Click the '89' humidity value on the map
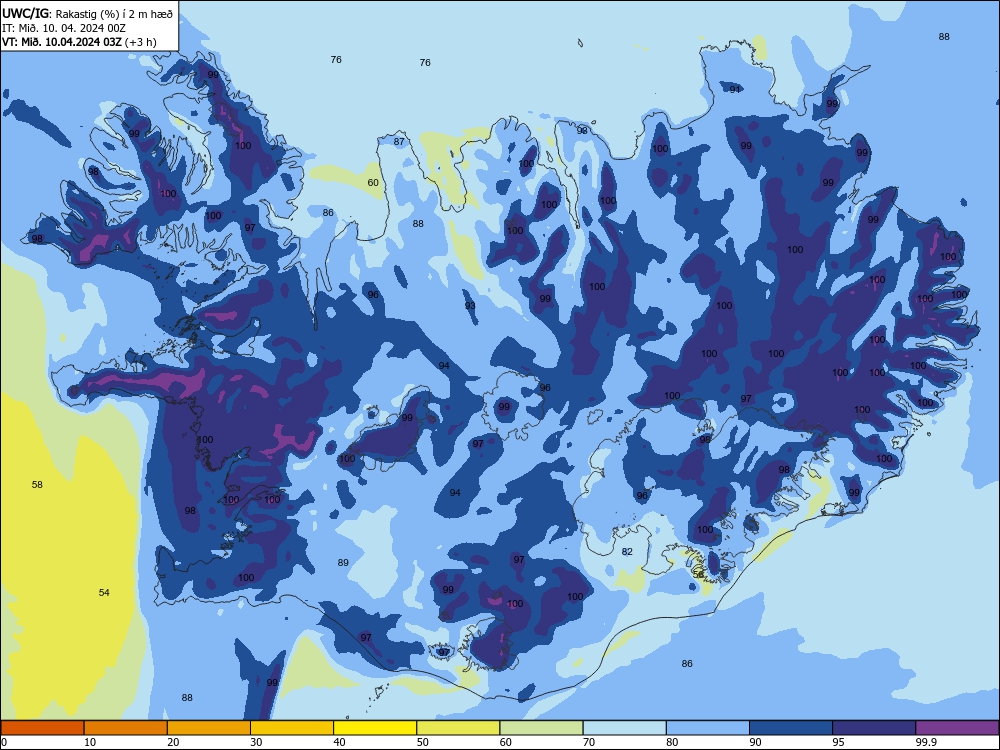Viewport: 1000px width, 750px height. [343, 562]
